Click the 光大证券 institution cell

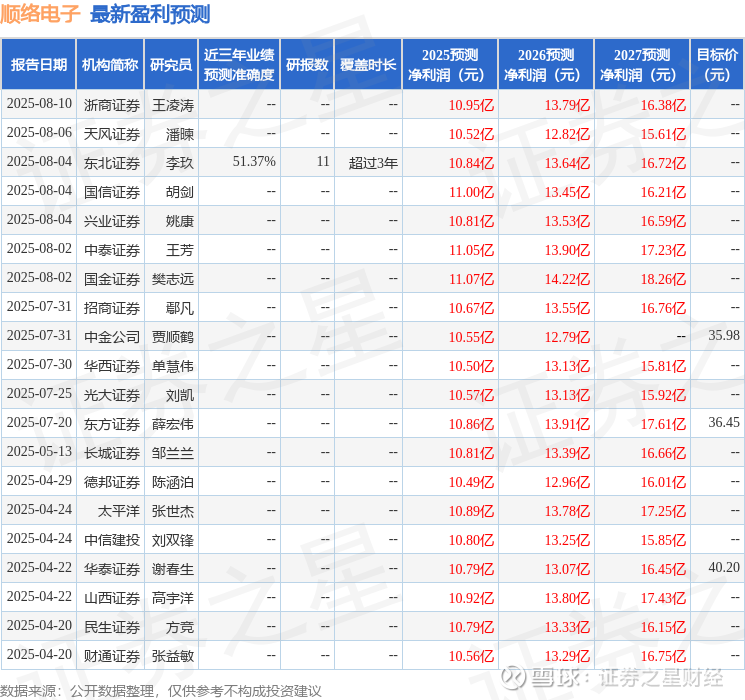112,395
